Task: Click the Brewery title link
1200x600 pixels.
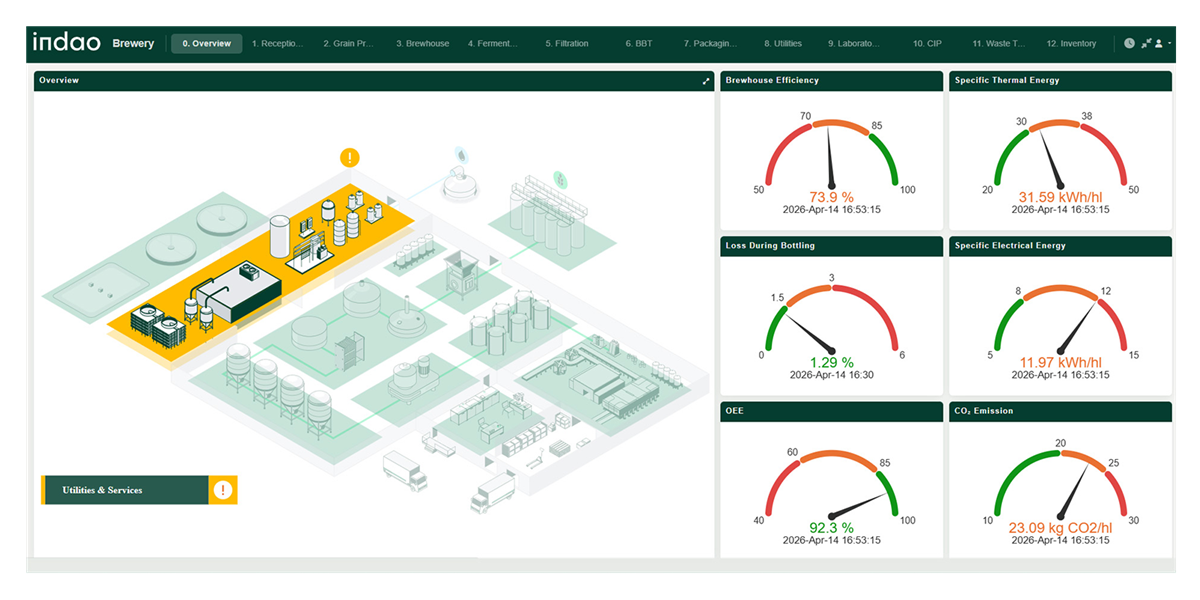Action: point(133,44)
